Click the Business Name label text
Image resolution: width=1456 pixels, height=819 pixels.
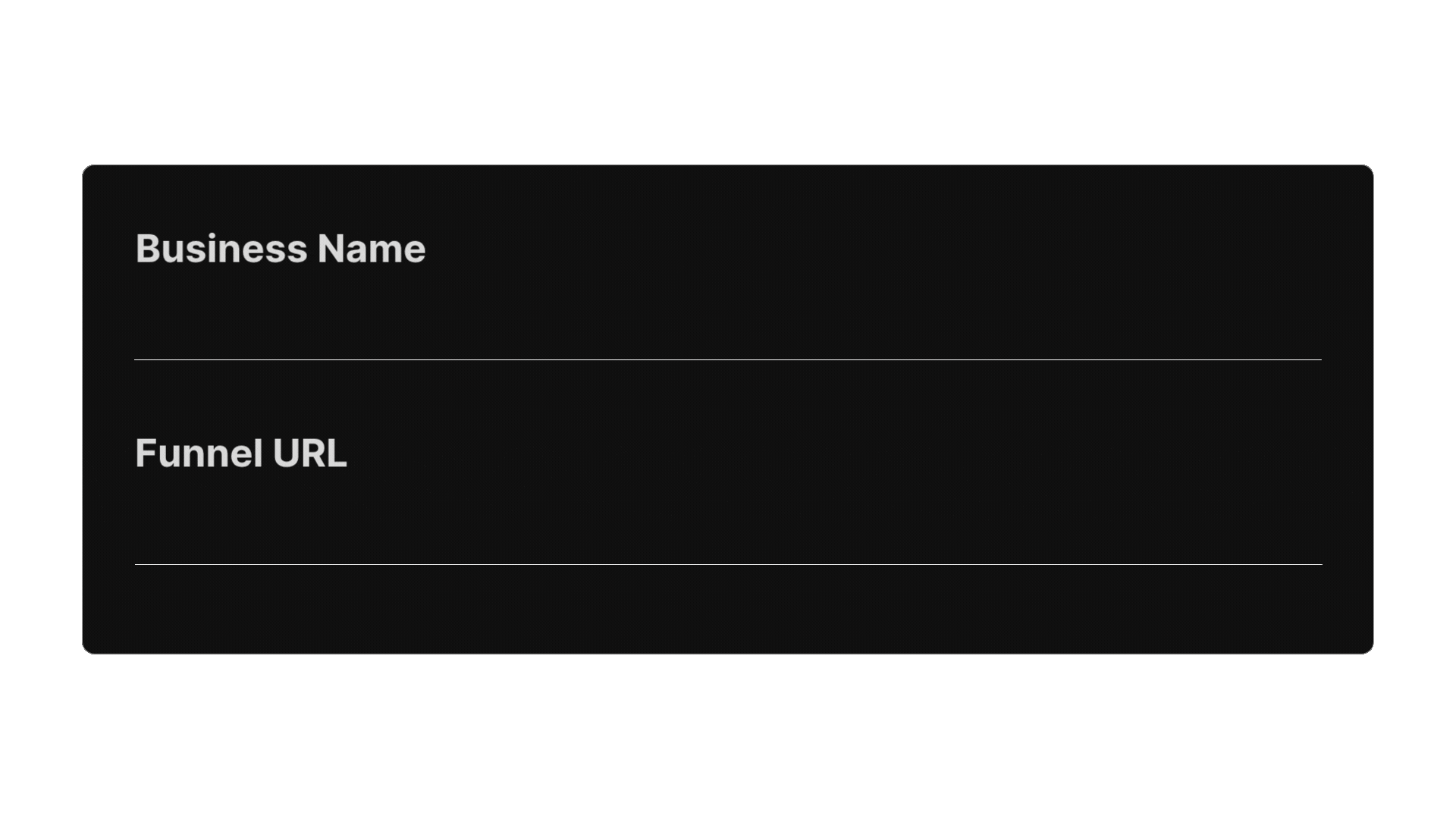click(281, 249)
